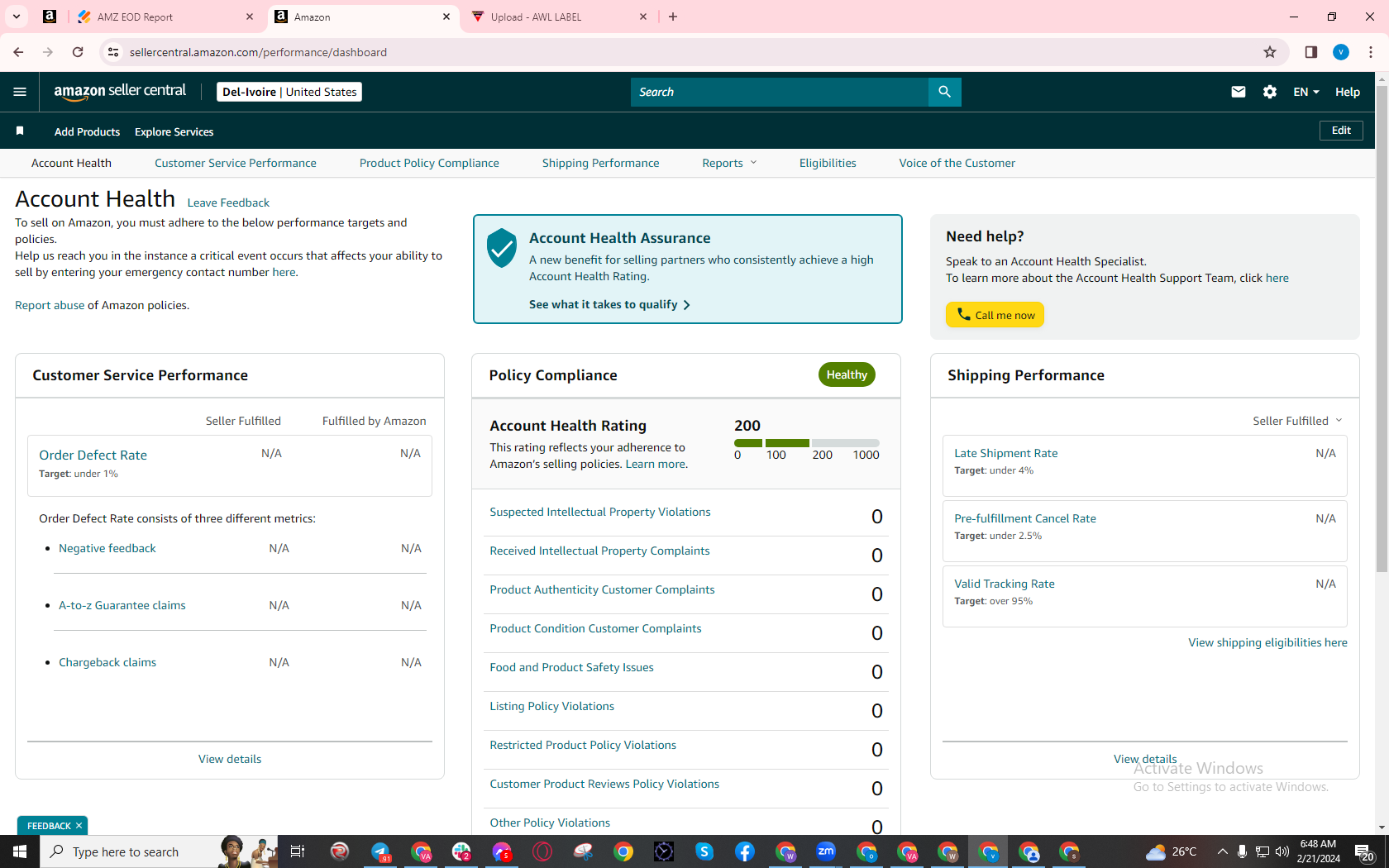Reload the current page
The image size is (1389, 868).
click(78, 52)
